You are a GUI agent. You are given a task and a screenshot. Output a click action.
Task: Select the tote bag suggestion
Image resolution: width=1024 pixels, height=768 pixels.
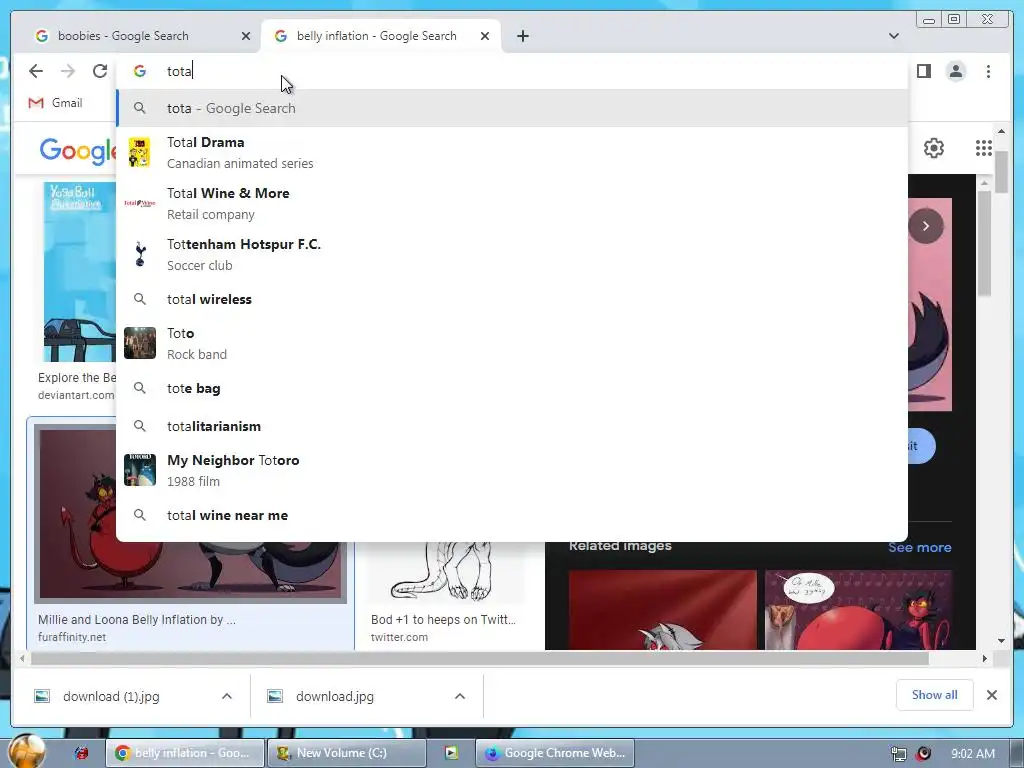511,388
